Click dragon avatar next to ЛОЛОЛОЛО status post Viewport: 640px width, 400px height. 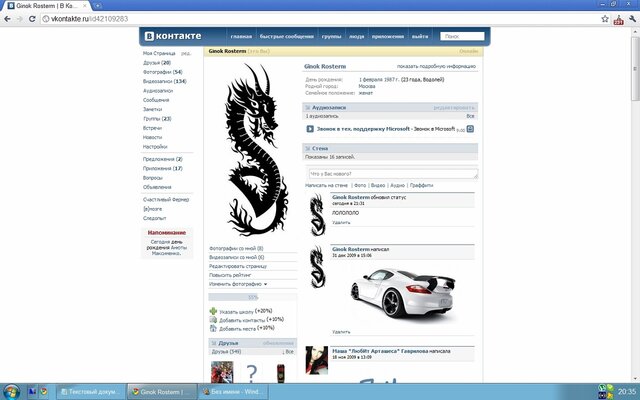(317, 215)
